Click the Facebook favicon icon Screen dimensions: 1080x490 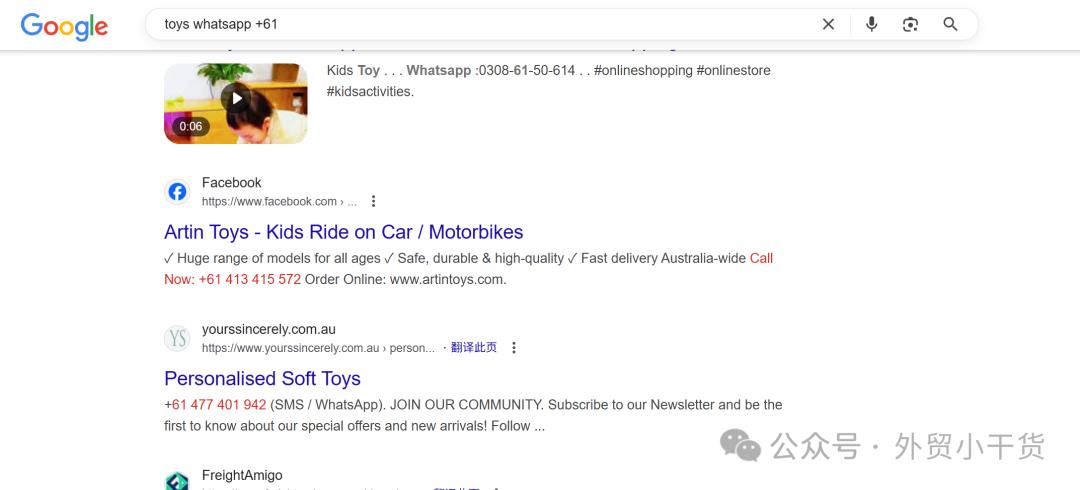tap(177, 192)
